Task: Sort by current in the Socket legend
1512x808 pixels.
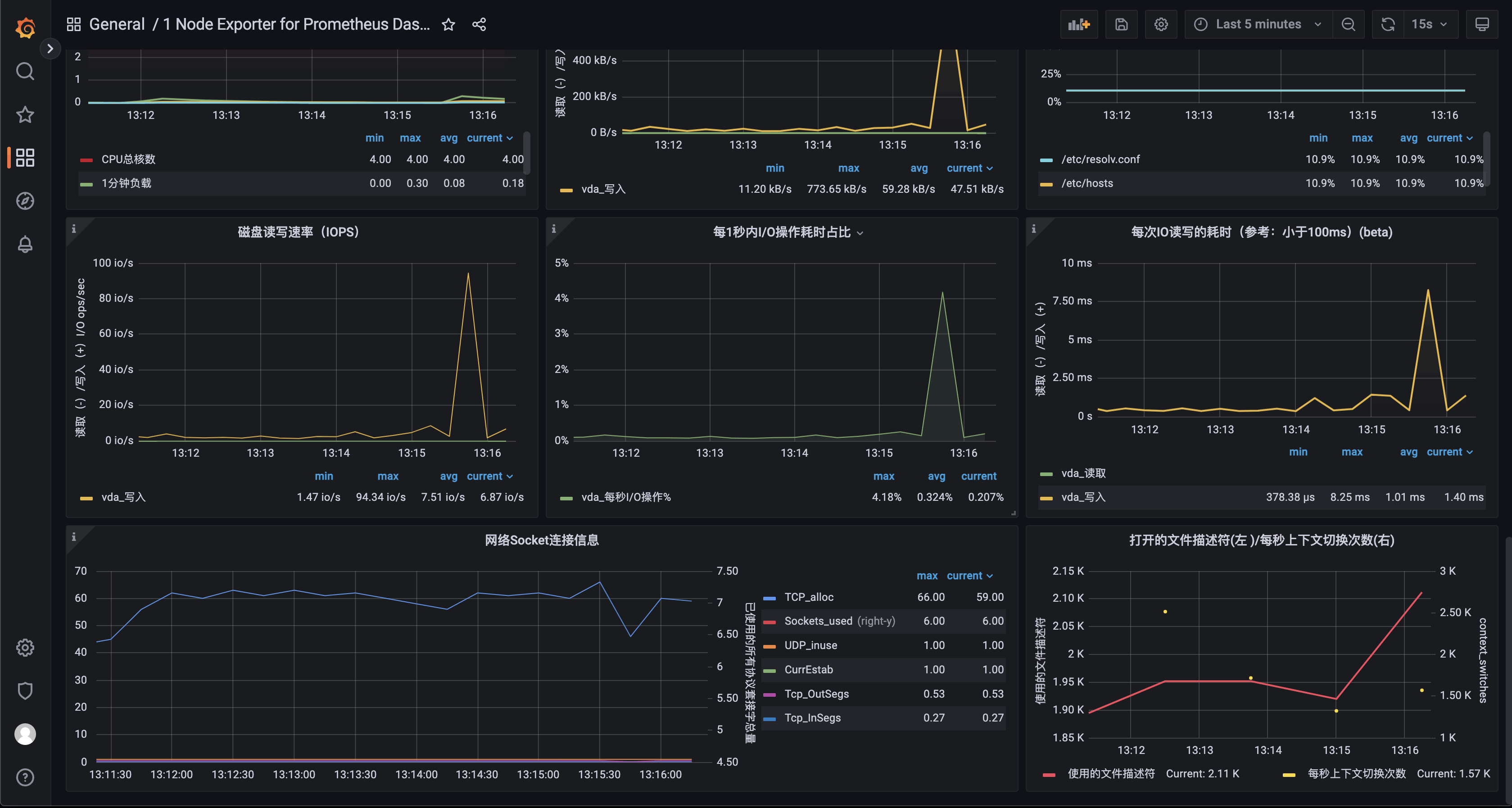Action: point(970,576)
